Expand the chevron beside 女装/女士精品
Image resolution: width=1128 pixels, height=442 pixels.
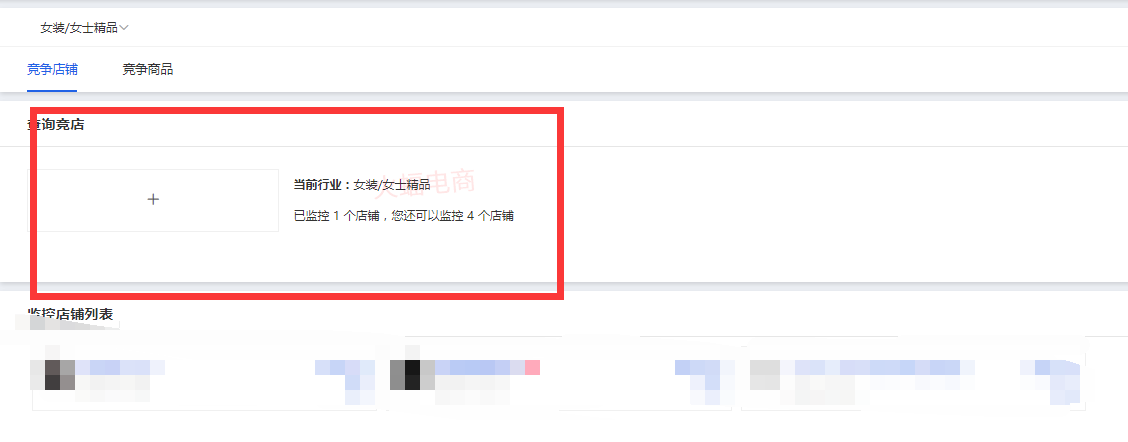tap(124, 28)
